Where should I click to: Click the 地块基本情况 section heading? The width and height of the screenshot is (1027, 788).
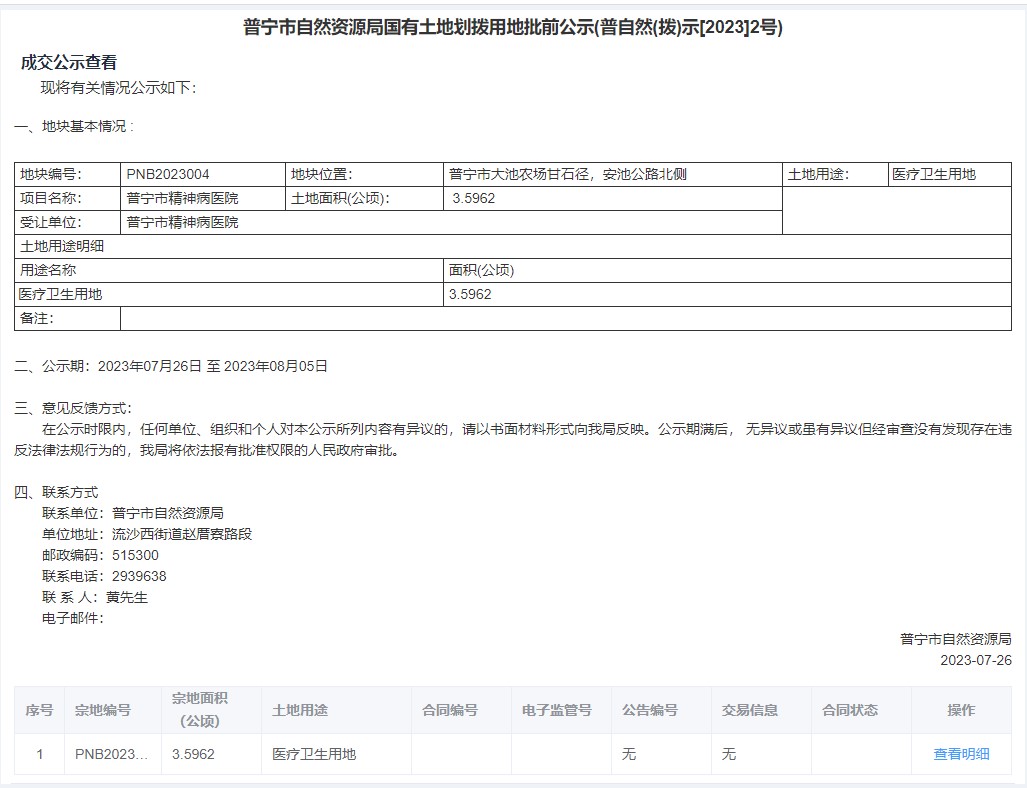pos(74,126)
